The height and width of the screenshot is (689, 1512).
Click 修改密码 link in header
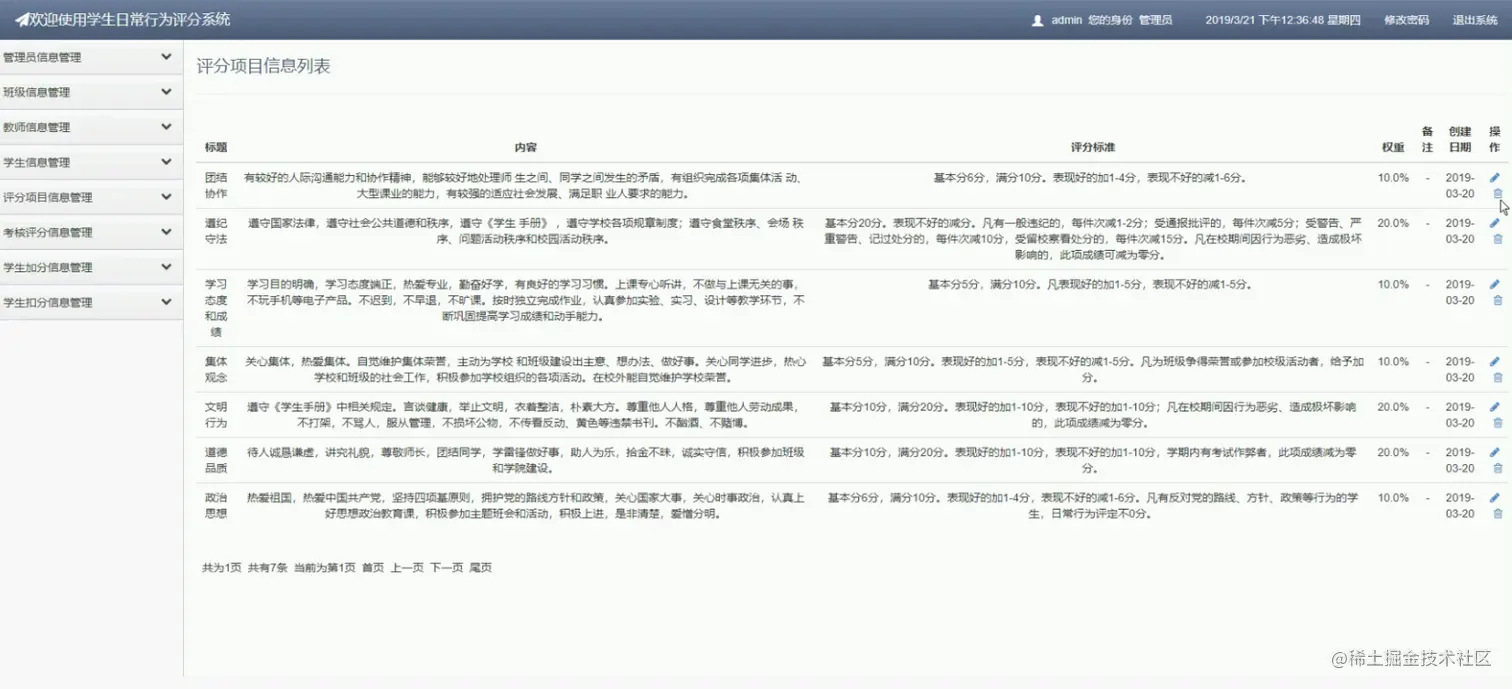(1406, 20)
